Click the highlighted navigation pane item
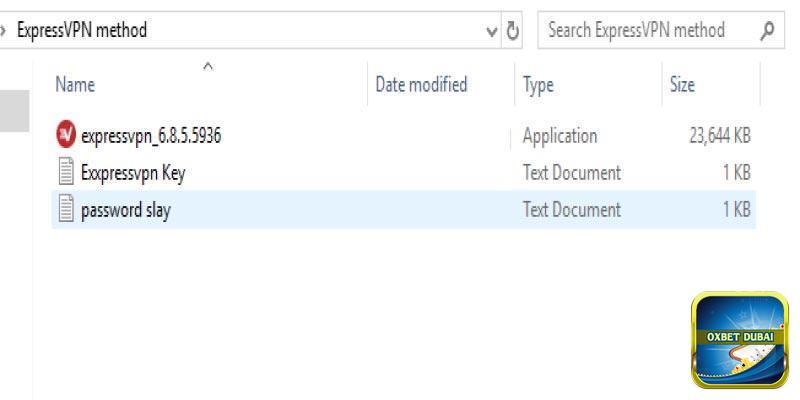Screen dimensions: 800x400 [14, 110]
